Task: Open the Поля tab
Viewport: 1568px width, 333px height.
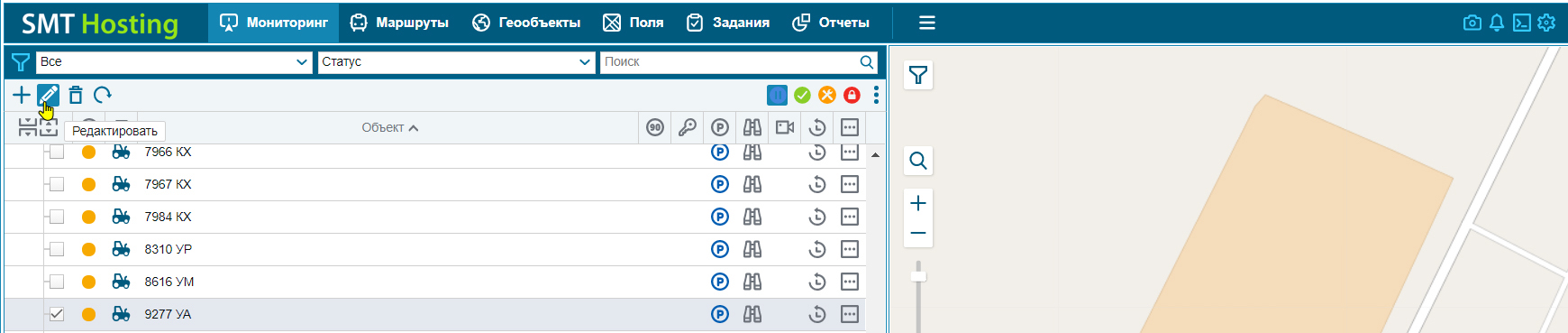Action: coord(634,23)
